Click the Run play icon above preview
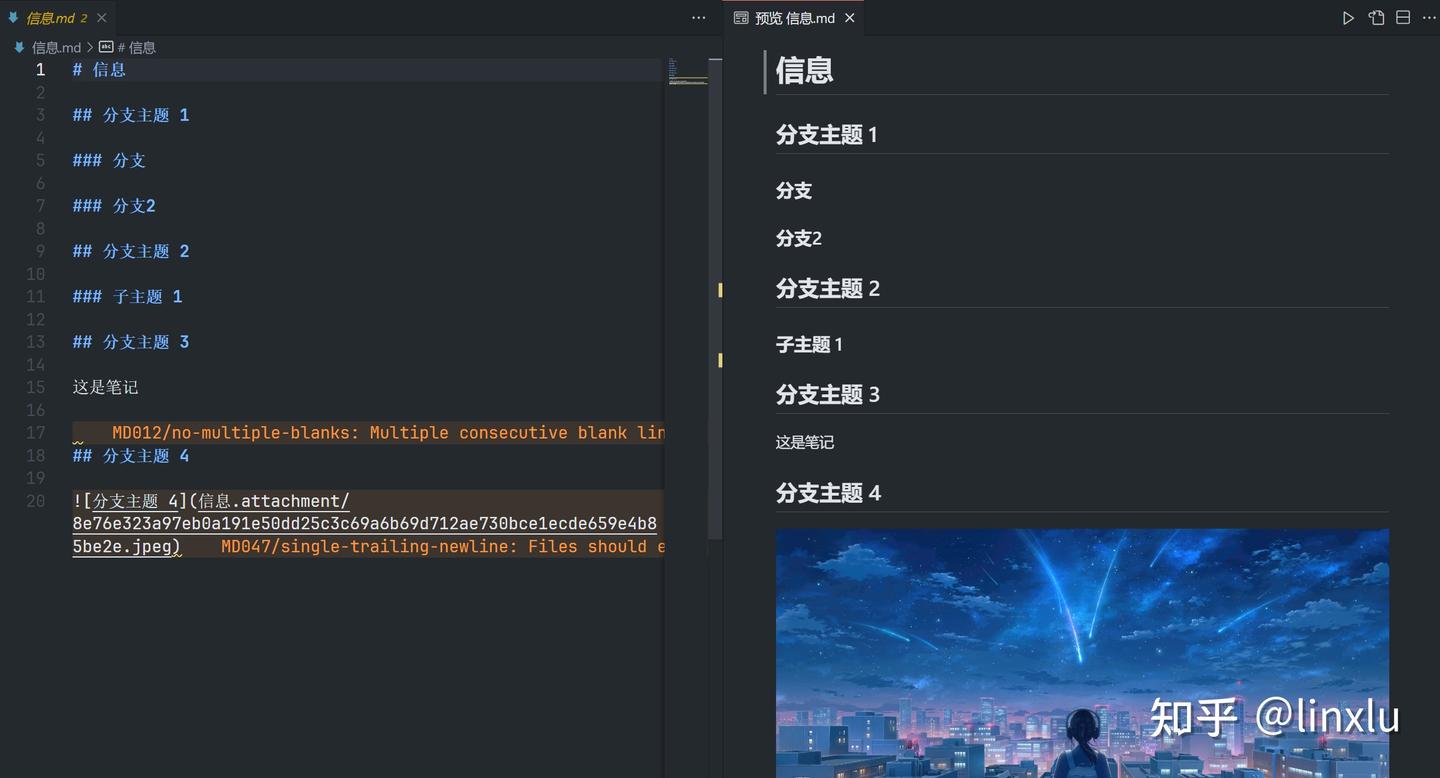1440x778 pixels. [1348, 17]
